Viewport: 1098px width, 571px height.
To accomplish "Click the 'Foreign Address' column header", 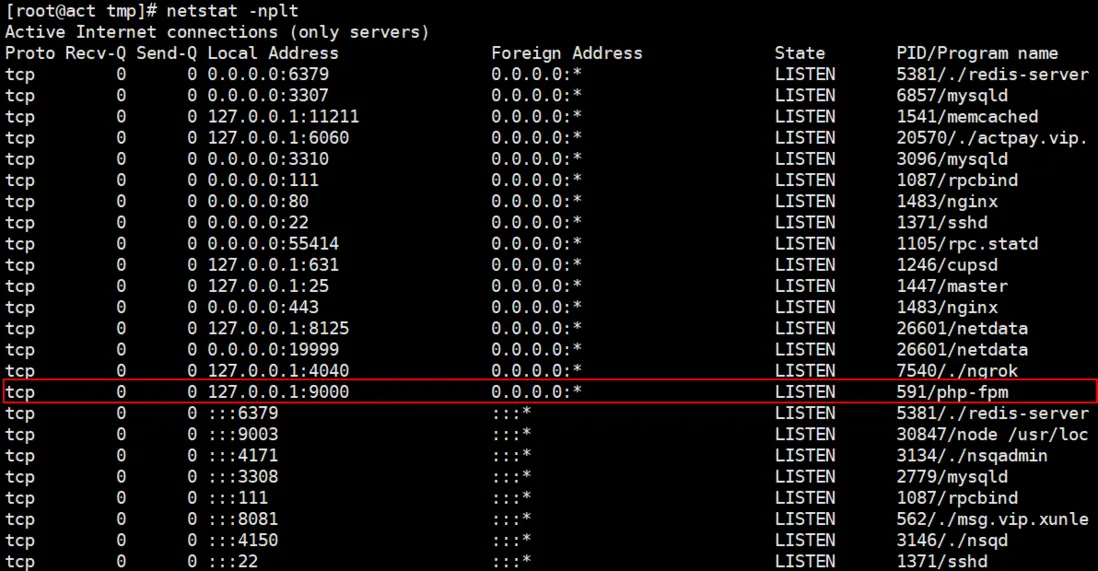I will (x=567, y=53).
